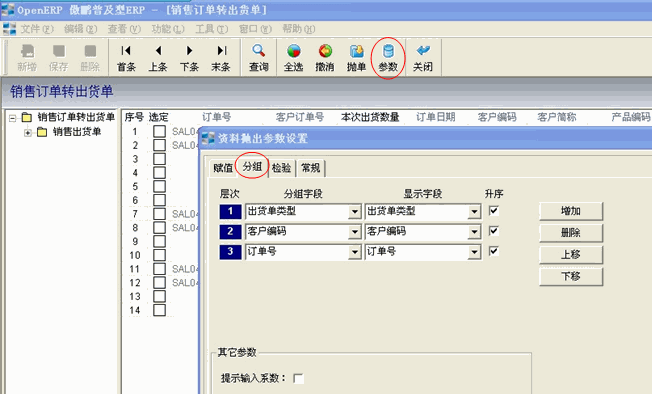Toggle 选定 checkbox in row 7
The width and height of the screenshot is (652, 394).
click(x=159, y=214)
